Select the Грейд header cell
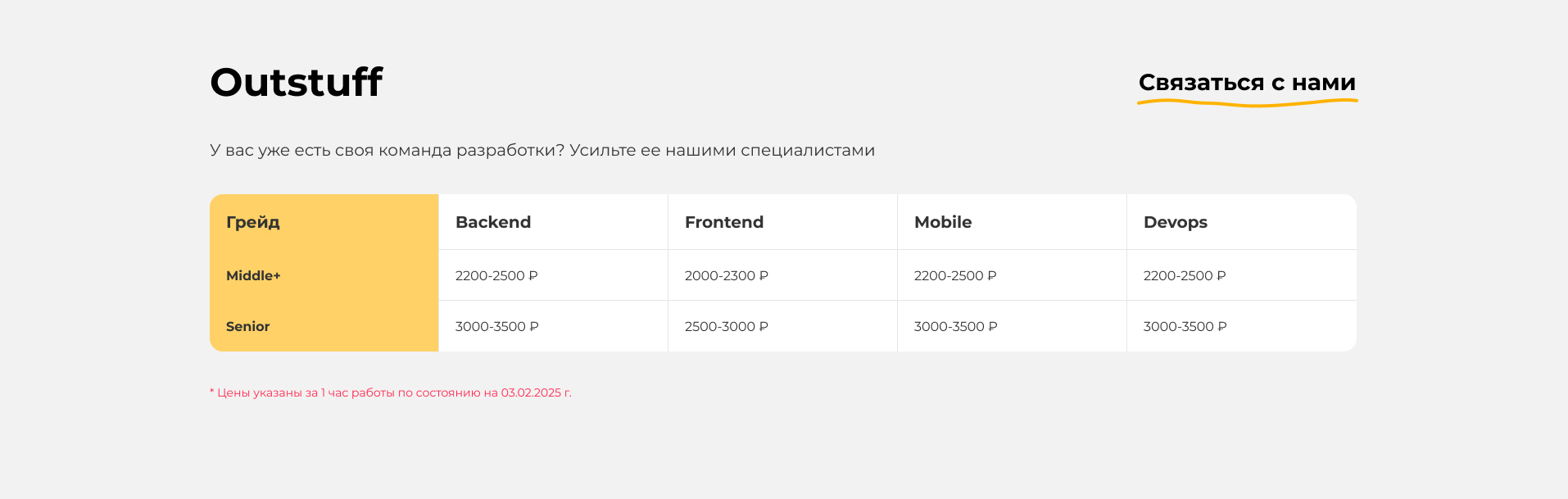 253,221
